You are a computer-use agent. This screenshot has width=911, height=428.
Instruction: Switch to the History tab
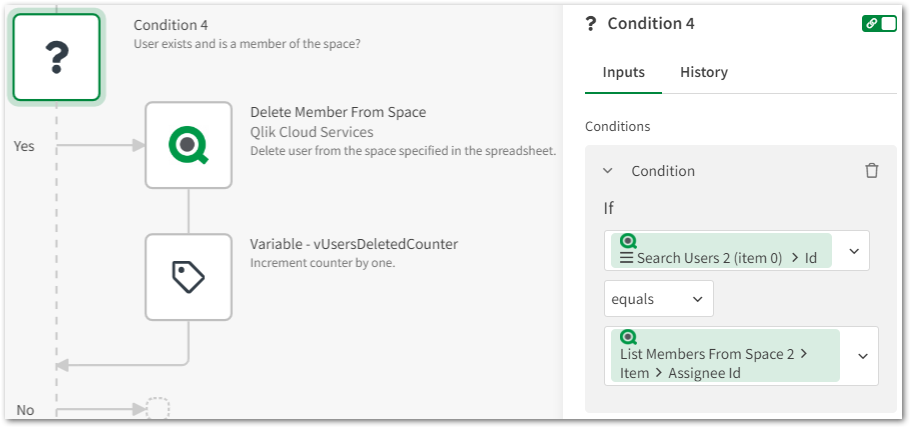704,72
